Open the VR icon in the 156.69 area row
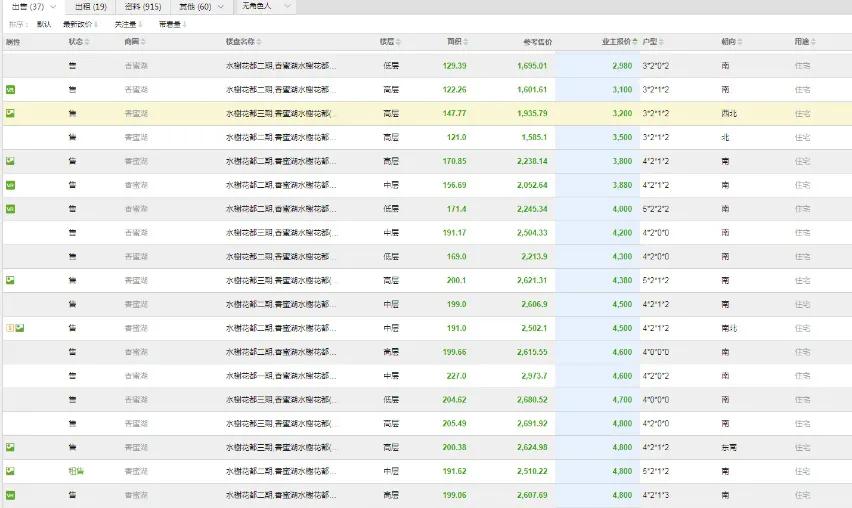The height and width of the screenshot is (508, 852). (10, 185)
